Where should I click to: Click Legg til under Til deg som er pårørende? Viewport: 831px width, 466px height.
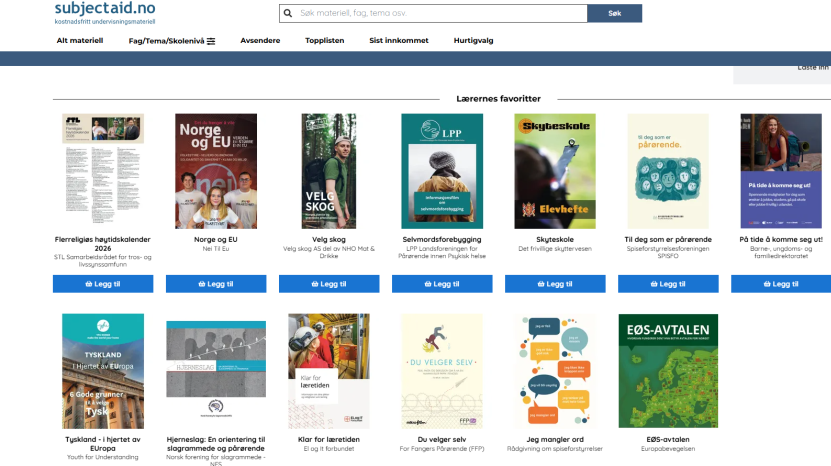pos(667,284)
